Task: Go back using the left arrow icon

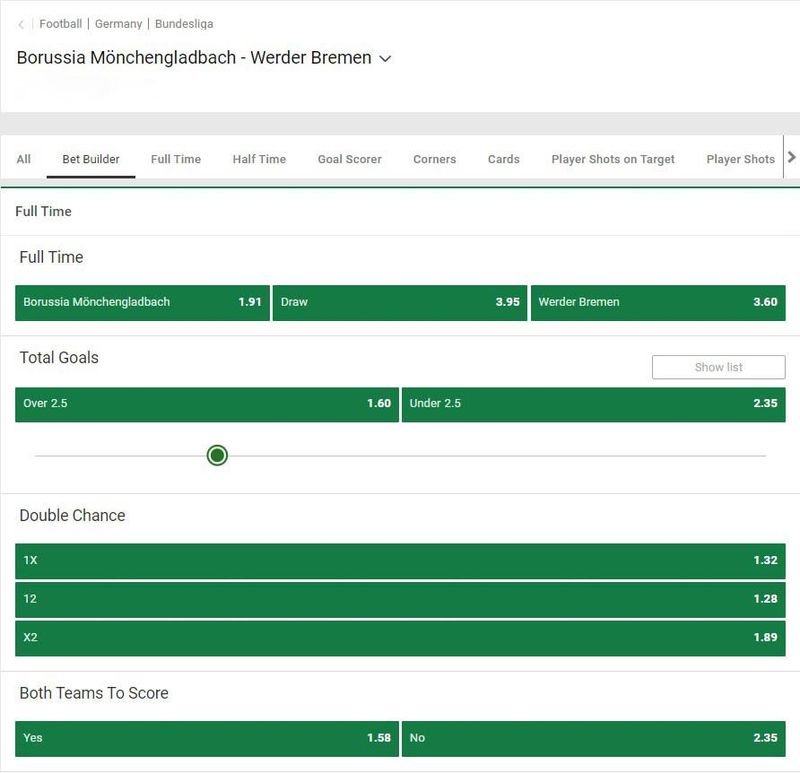Action: (21, 24)
